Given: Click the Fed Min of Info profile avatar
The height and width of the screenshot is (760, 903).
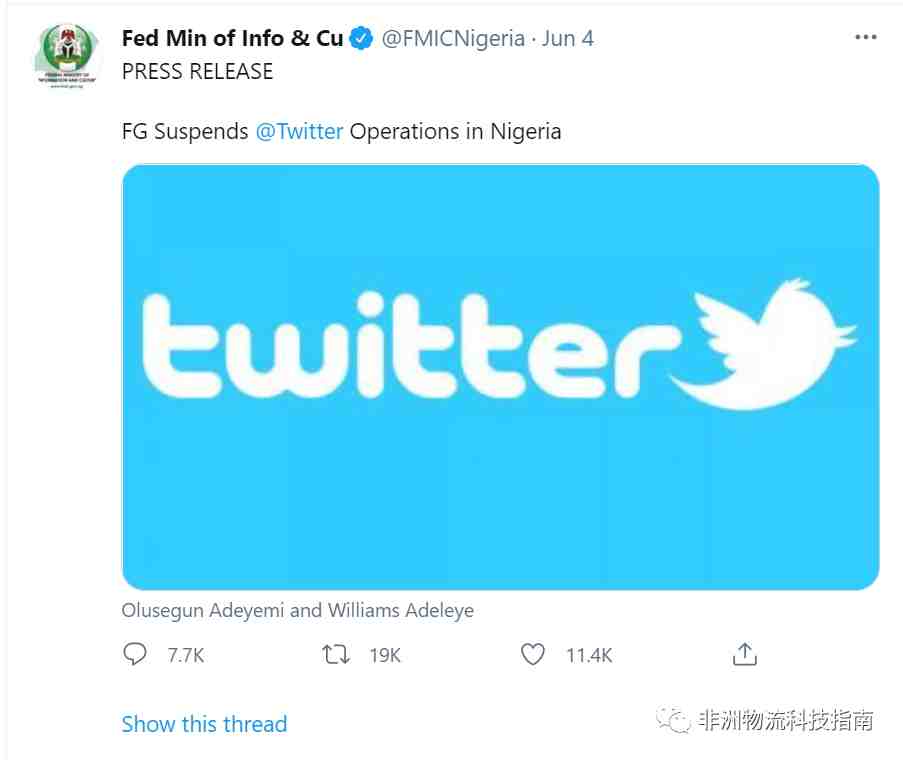Looking at the screenshot, I should tap(67, 56).
